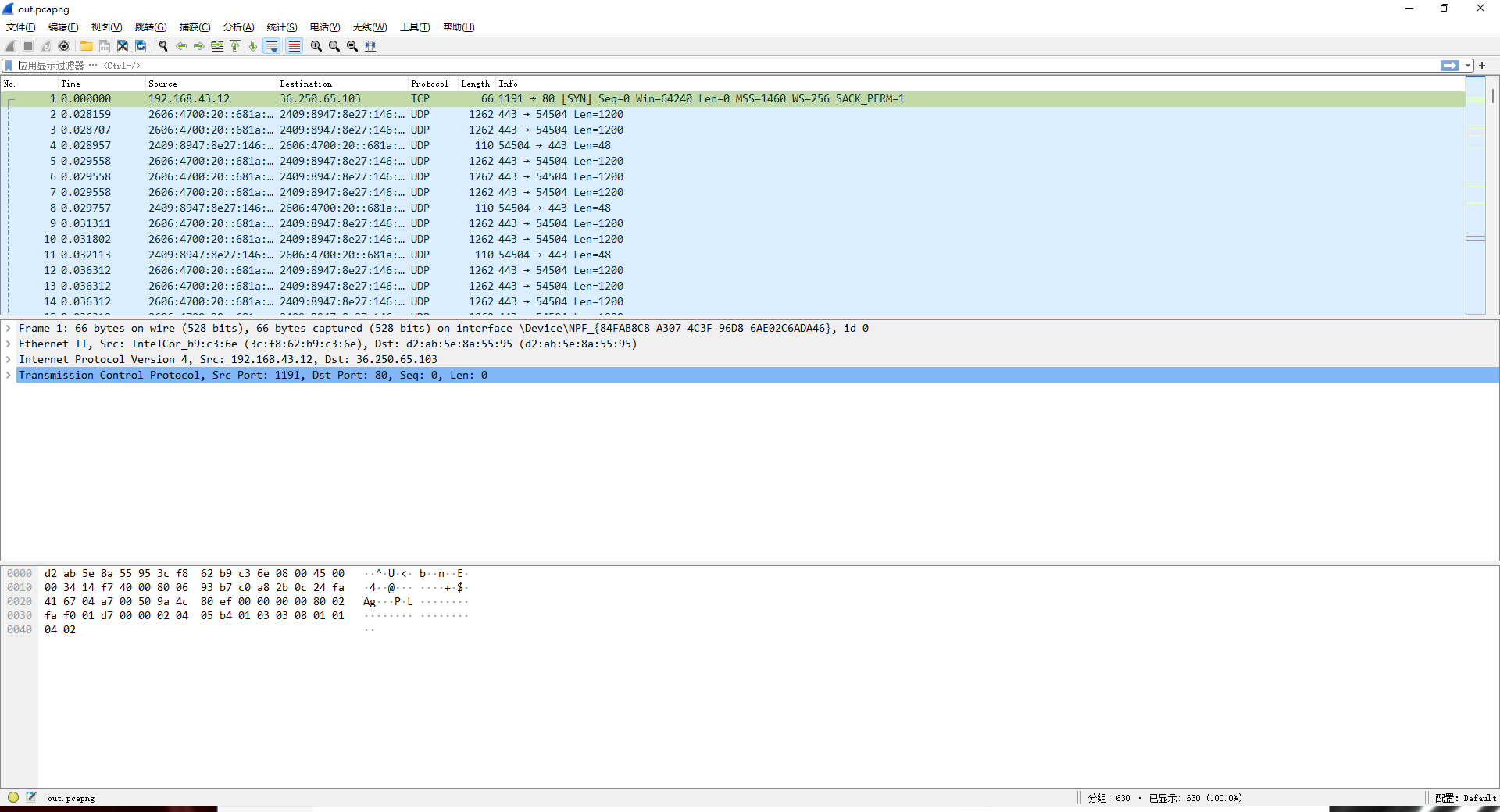Click the stop capture square icon

(28, 46)
